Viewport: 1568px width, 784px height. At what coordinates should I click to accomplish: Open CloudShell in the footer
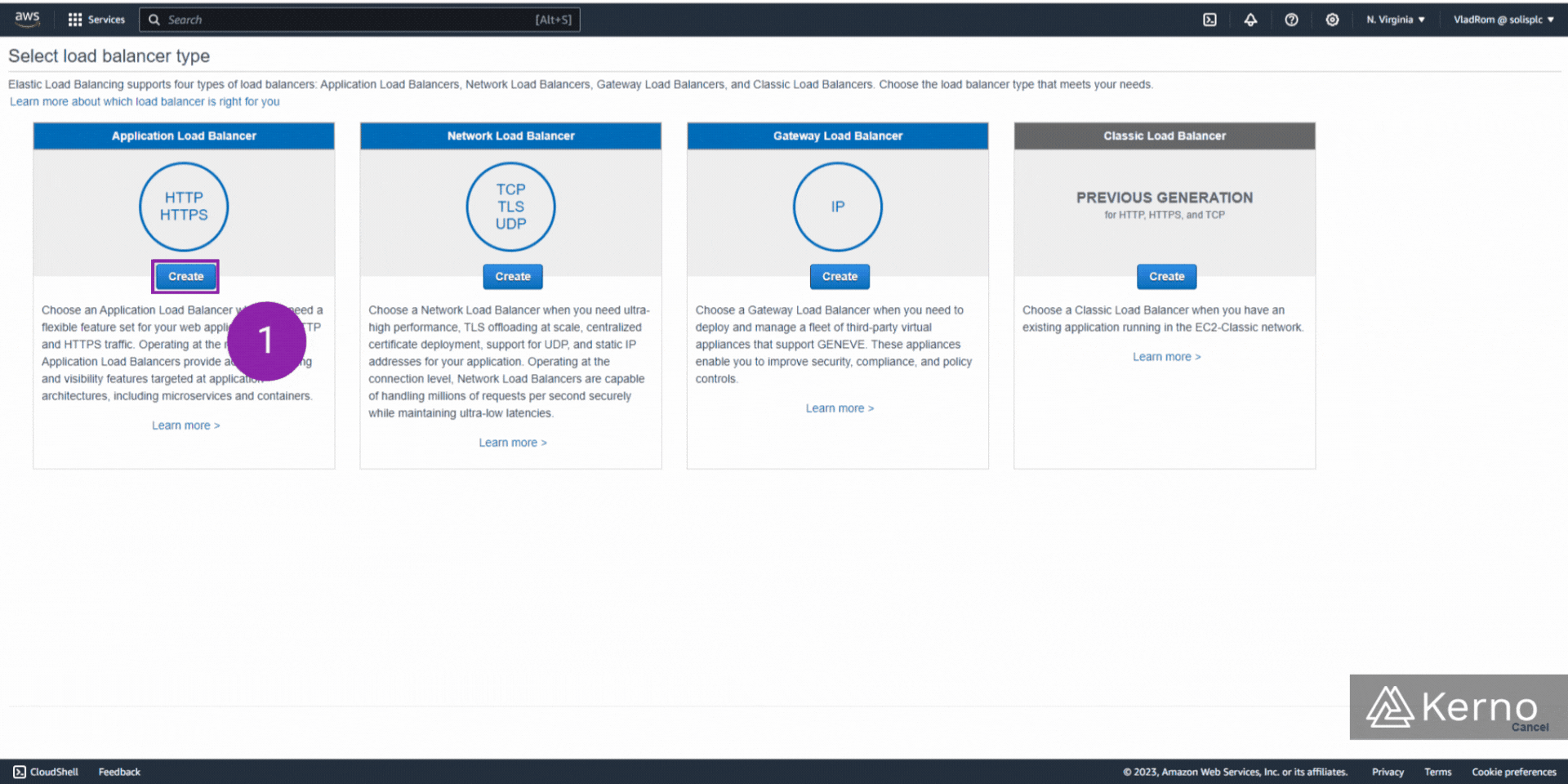(x=46, y=772)
